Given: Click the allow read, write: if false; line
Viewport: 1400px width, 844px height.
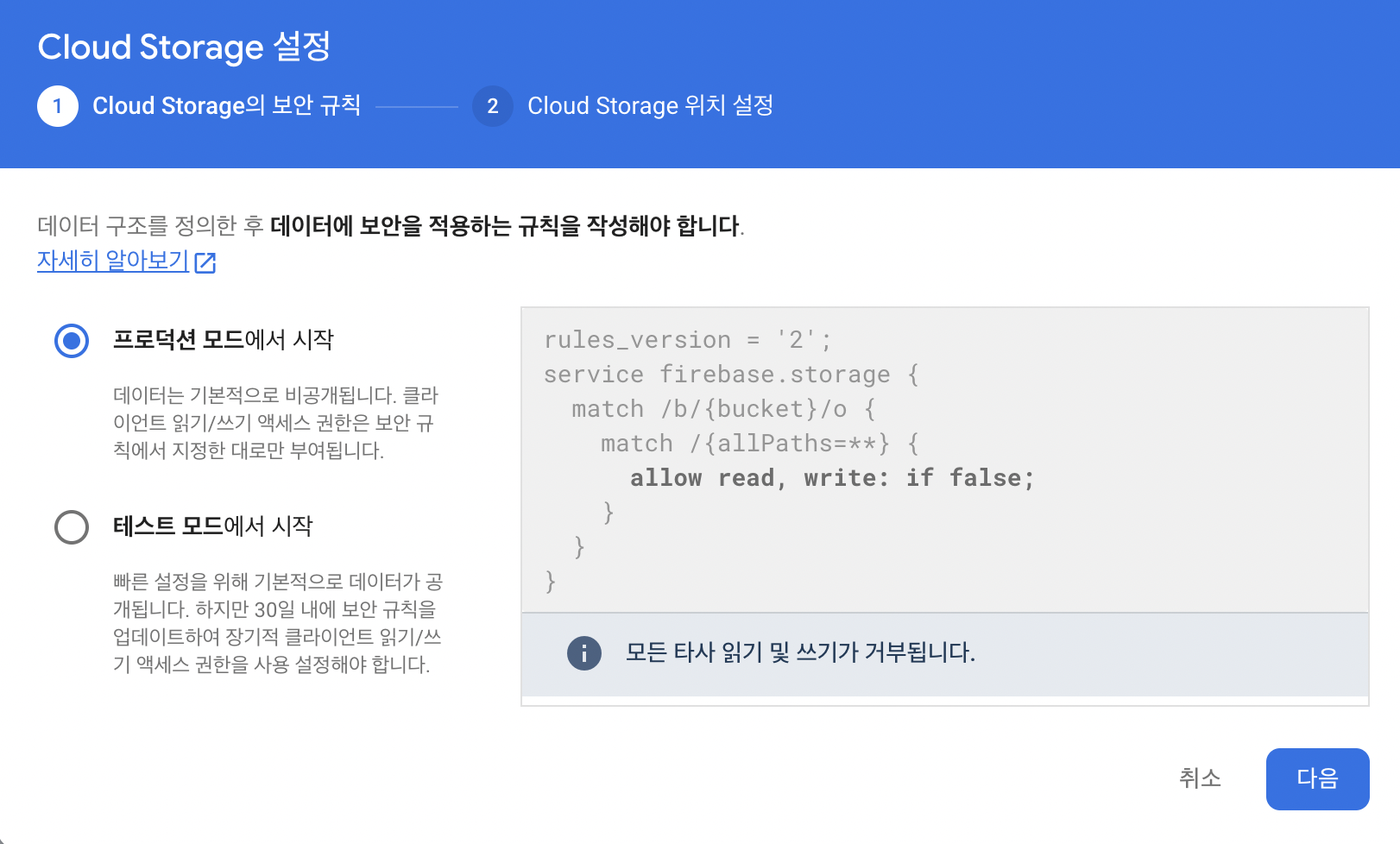Looking at the screenshot, I should 832,478.
